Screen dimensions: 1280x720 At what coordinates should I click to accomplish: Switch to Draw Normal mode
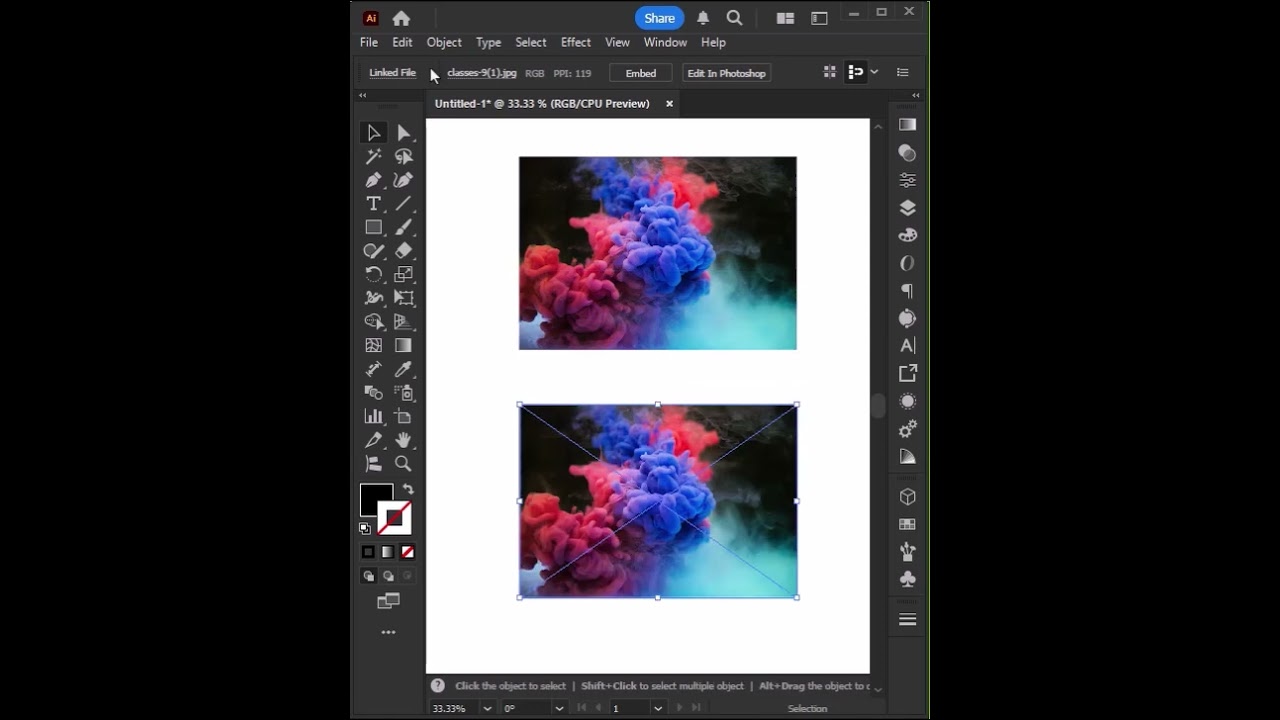tap(368, 576)
